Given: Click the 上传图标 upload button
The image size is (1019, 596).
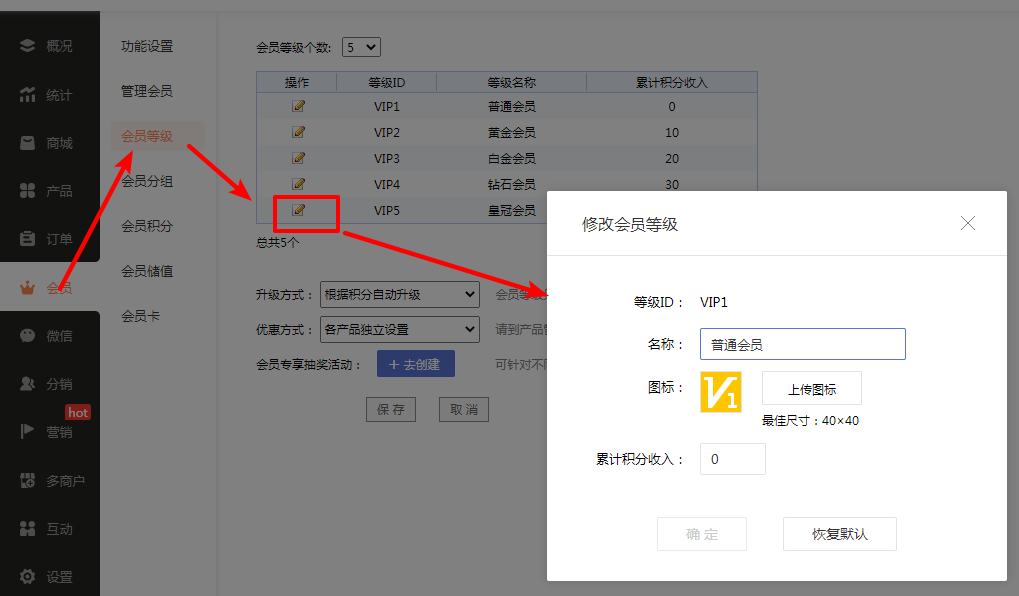Looking at the screenshot, I should click(811, 389).
